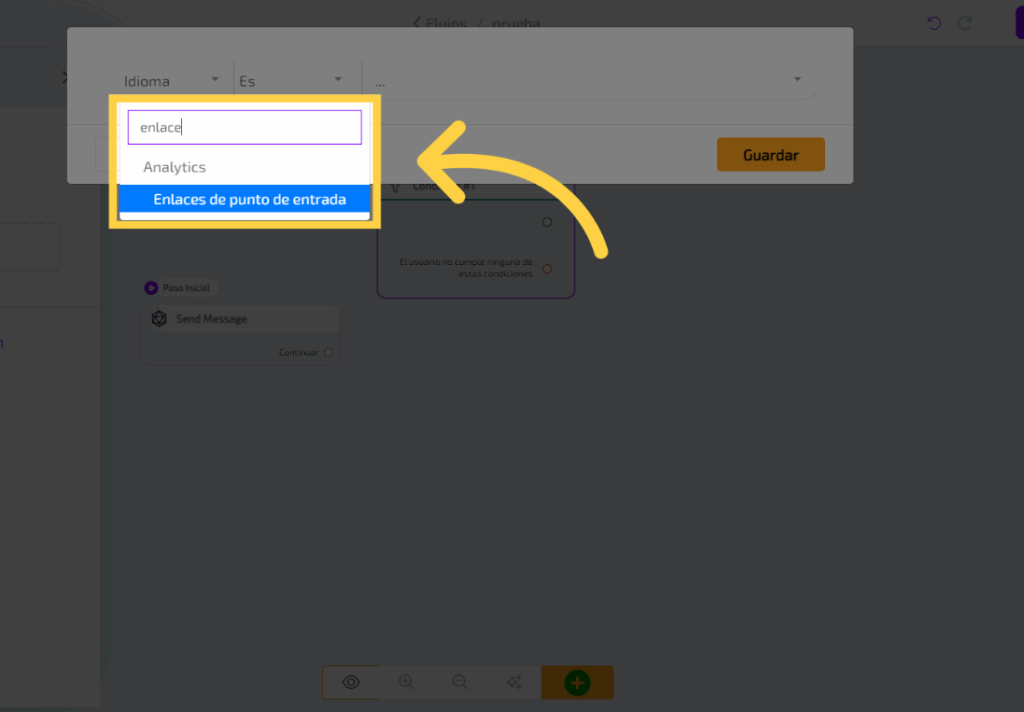Open the Idioma dropdown
Screen dimensions: 1024x712
click(170, 81)
